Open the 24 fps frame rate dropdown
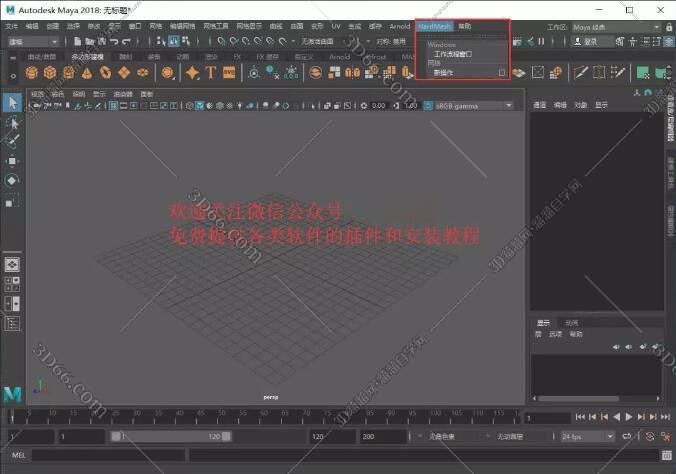 [x=587, y=436]
